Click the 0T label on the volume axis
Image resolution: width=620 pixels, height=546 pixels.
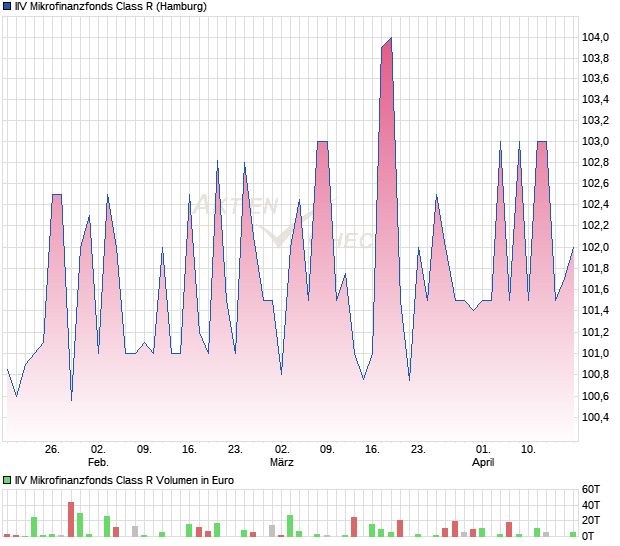(x=592, y=537)
